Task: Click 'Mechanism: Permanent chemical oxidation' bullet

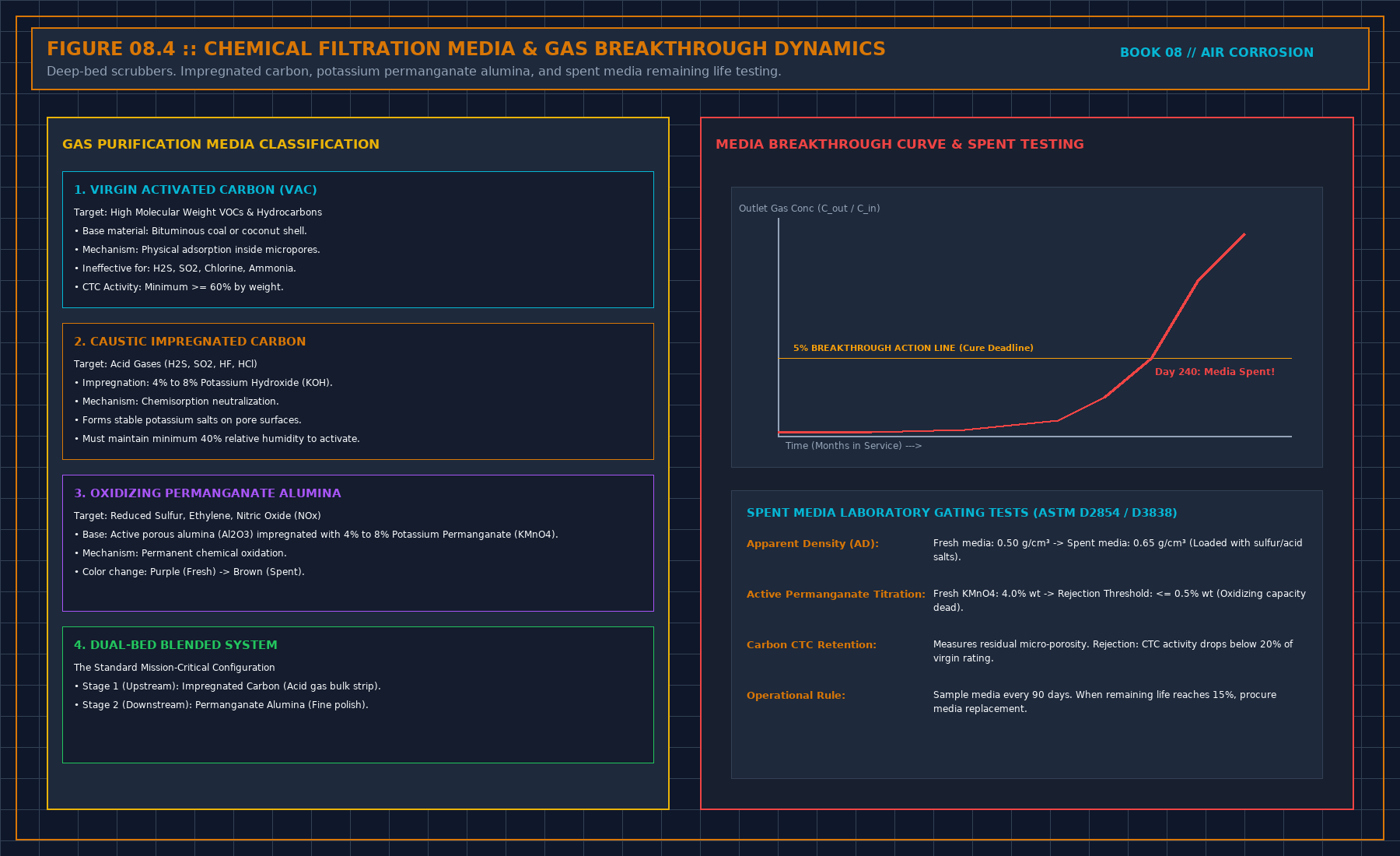Action: click(x=180, y=553)
